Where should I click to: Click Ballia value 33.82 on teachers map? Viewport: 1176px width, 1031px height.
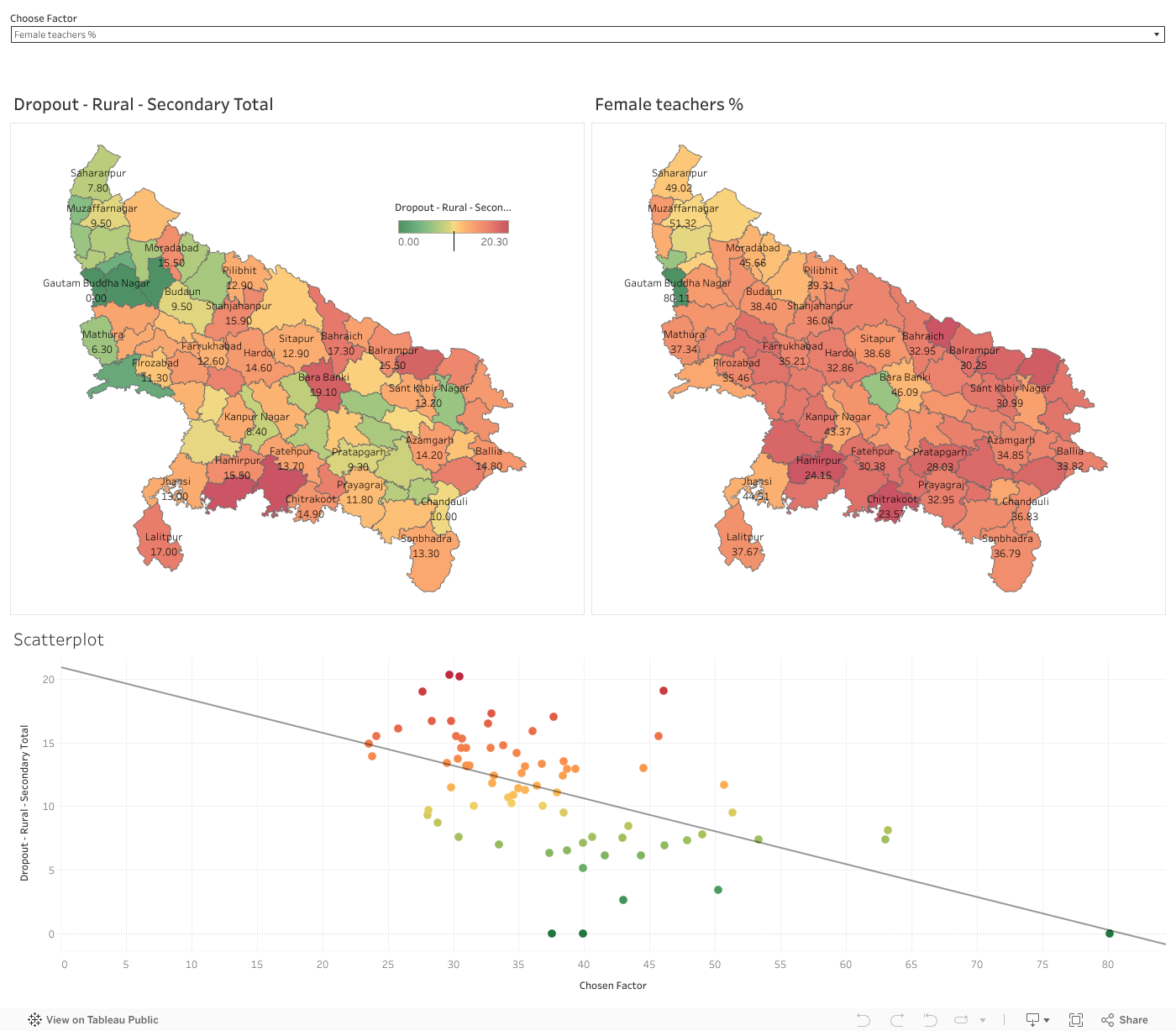[1070, 466]
